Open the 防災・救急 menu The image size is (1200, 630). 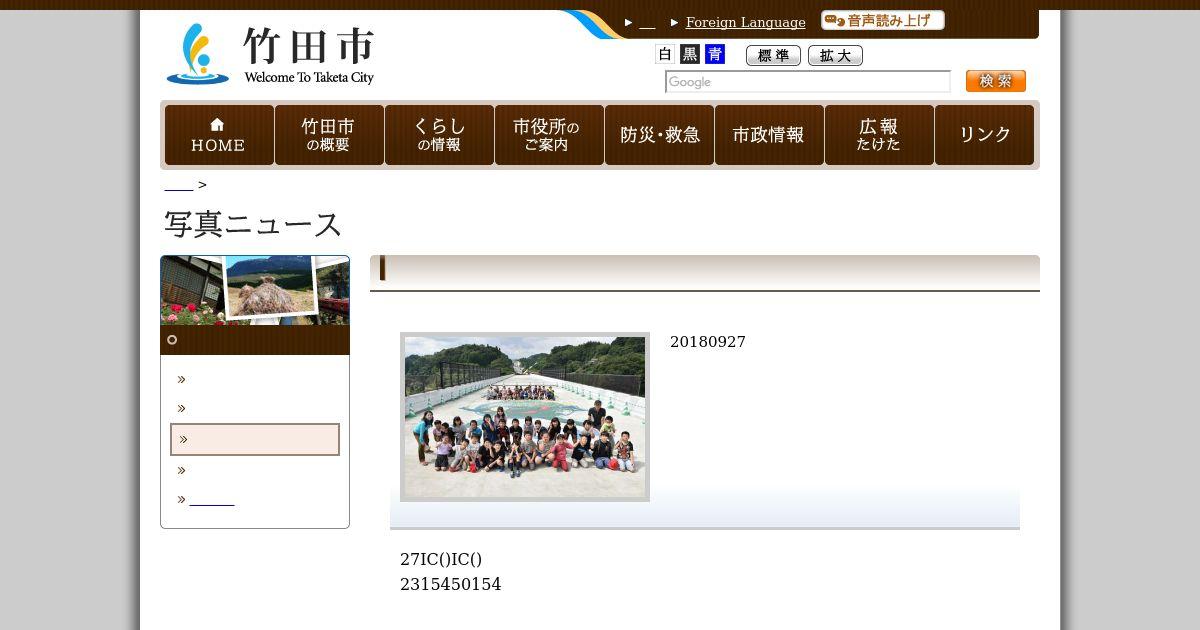pyautogui.click(x=659, y=135)
